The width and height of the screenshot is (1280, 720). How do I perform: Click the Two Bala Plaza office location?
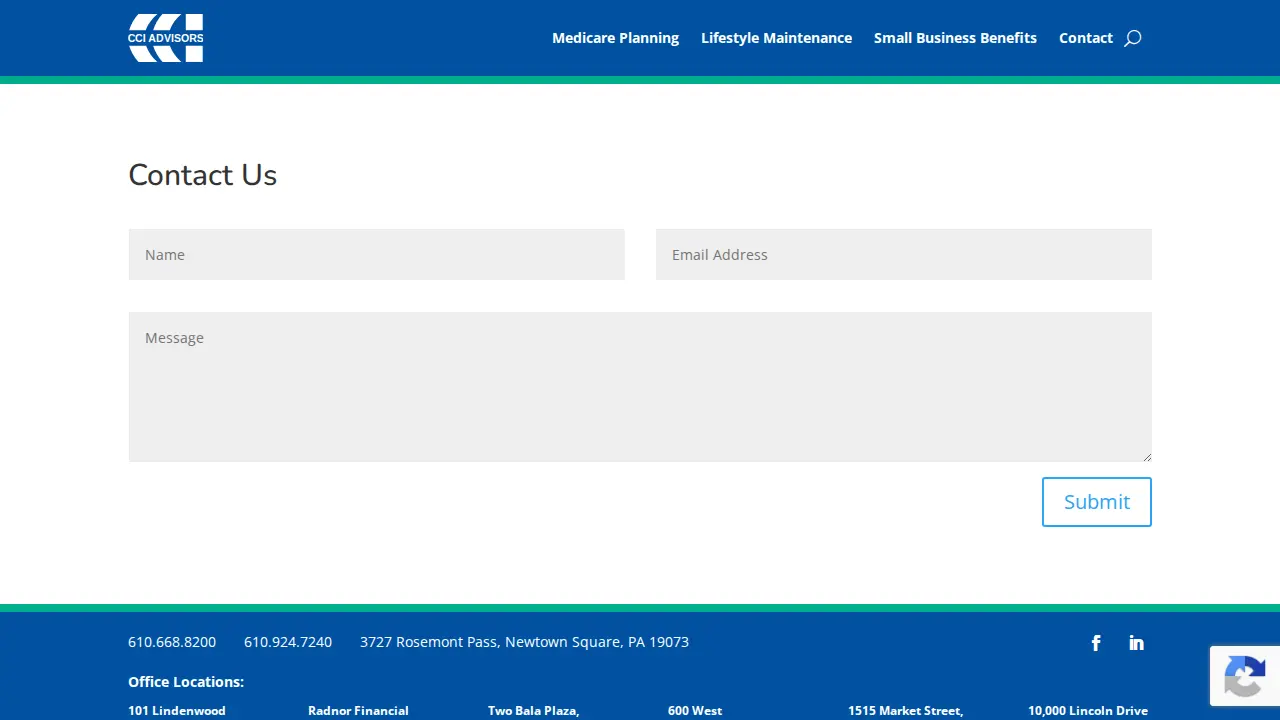[x=534, y=711]
